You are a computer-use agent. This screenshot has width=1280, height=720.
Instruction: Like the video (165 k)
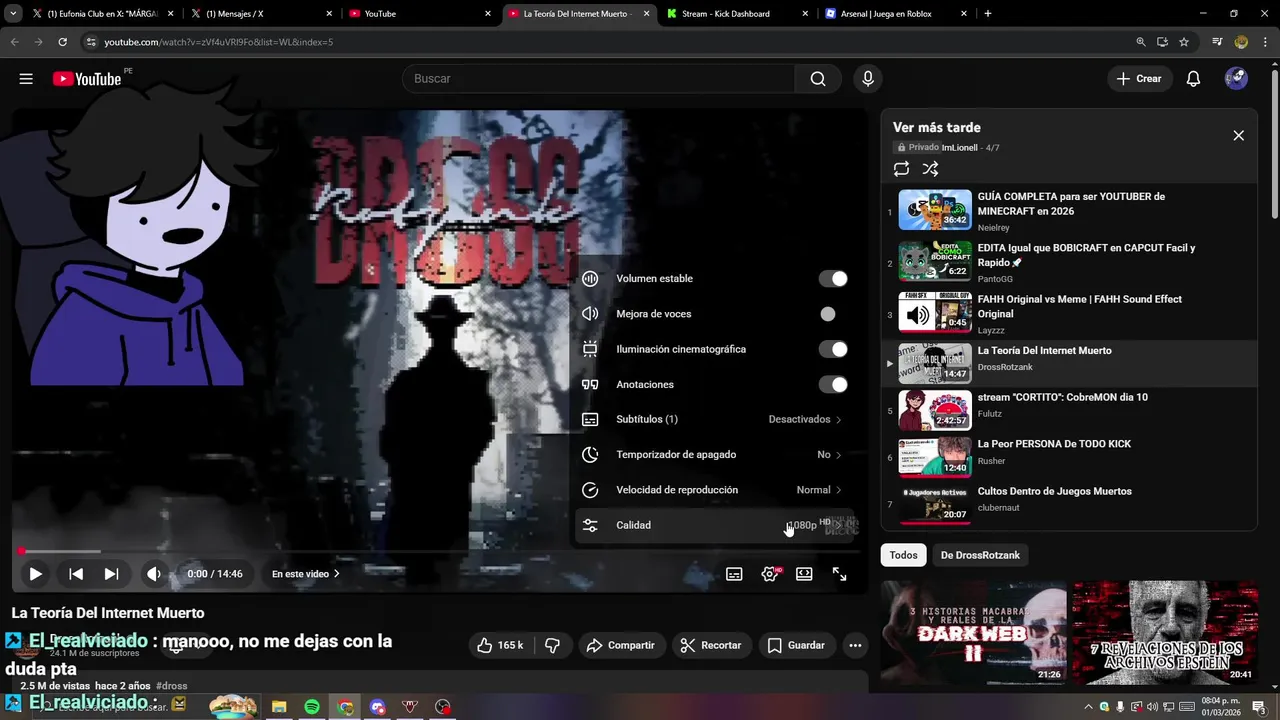(500, 645)
